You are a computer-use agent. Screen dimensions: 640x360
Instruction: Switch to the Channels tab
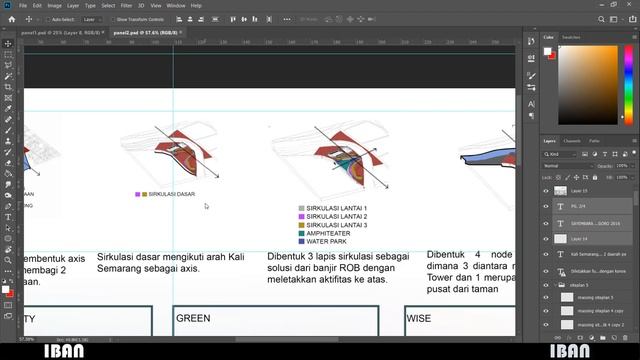572,141
